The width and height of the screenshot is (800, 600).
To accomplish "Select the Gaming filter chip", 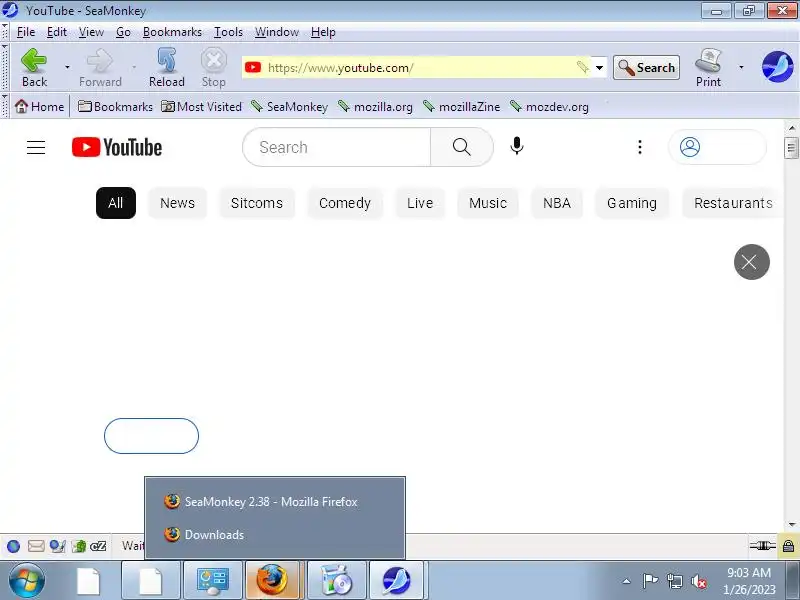I will tap(632, 203).
